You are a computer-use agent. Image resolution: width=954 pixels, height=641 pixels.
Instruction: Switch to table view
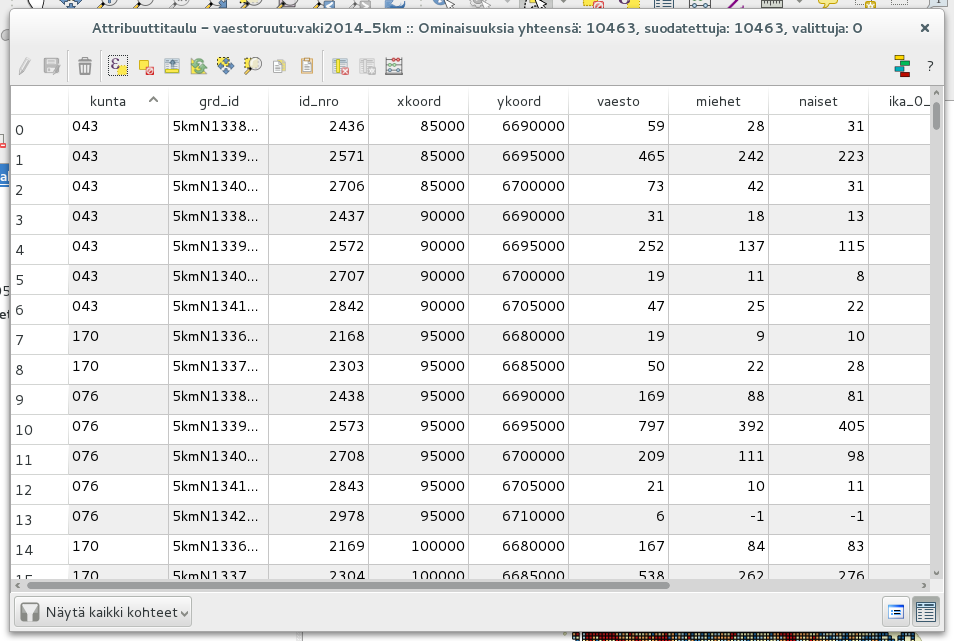(925, 612)
